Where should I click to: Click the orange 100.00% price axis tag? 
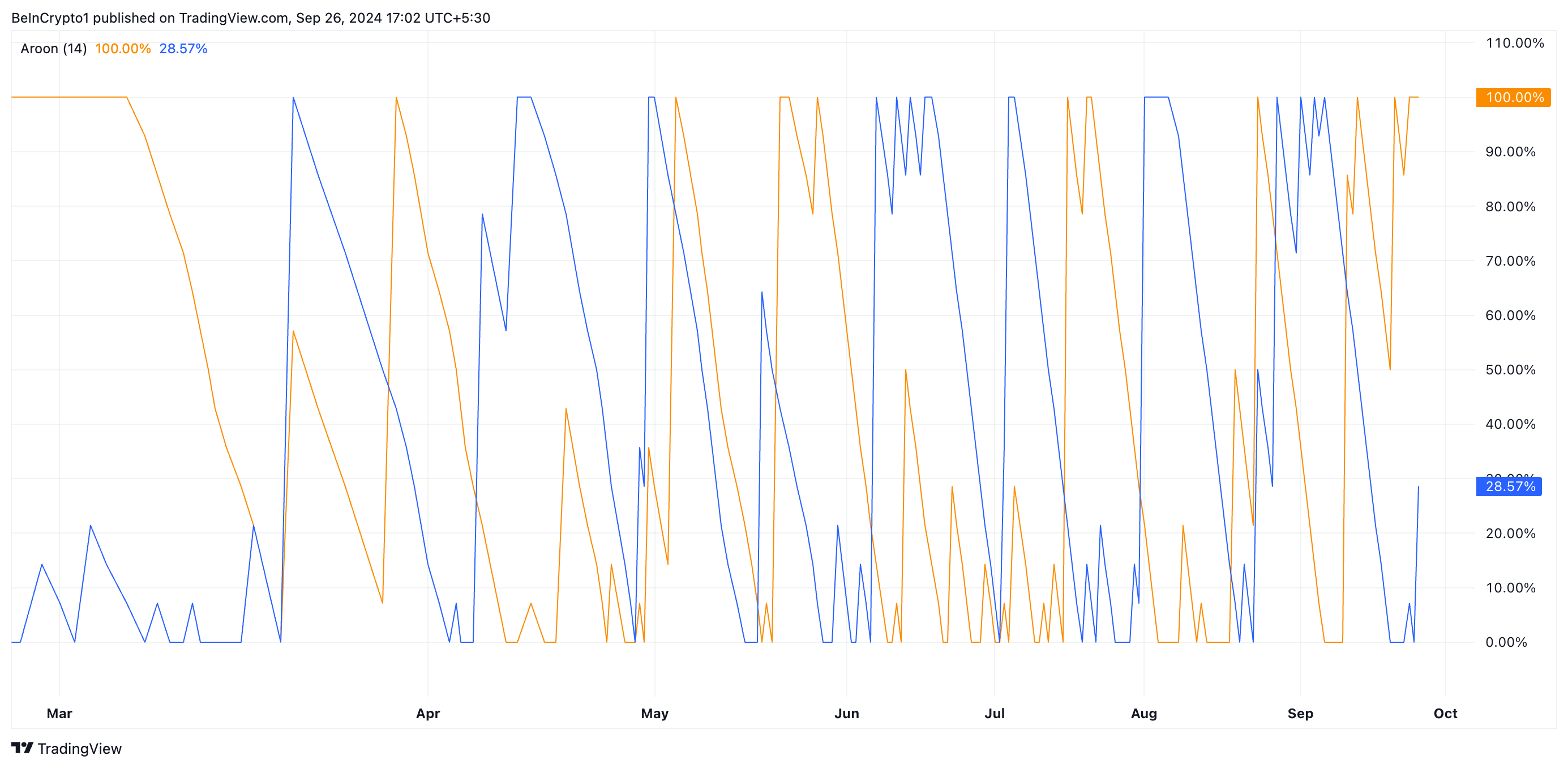(x=1513, y=97)
